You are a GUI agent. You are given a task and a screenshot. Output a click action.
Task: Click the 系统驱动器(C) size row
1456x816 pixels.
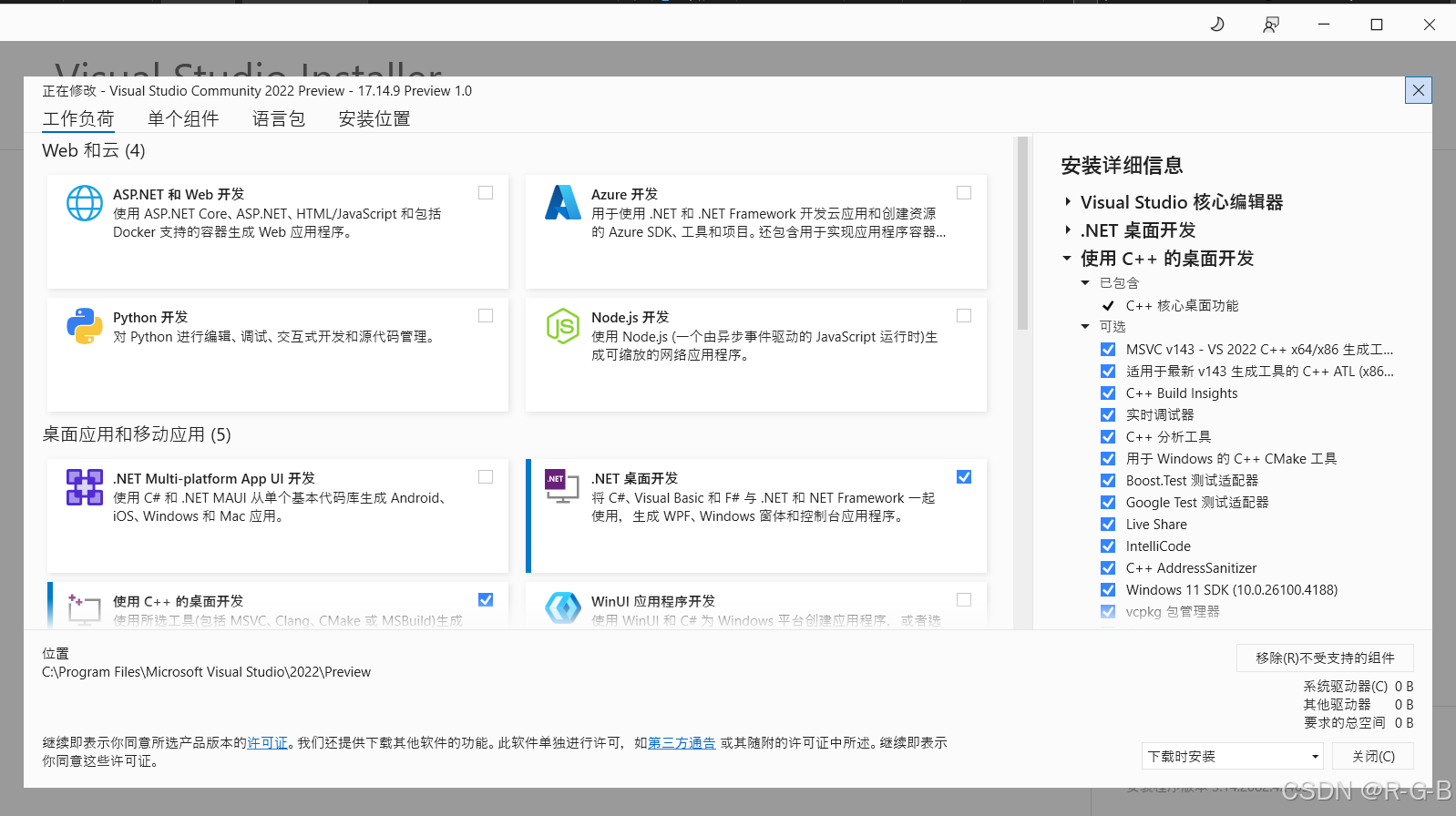click(x=1359, y=686)
